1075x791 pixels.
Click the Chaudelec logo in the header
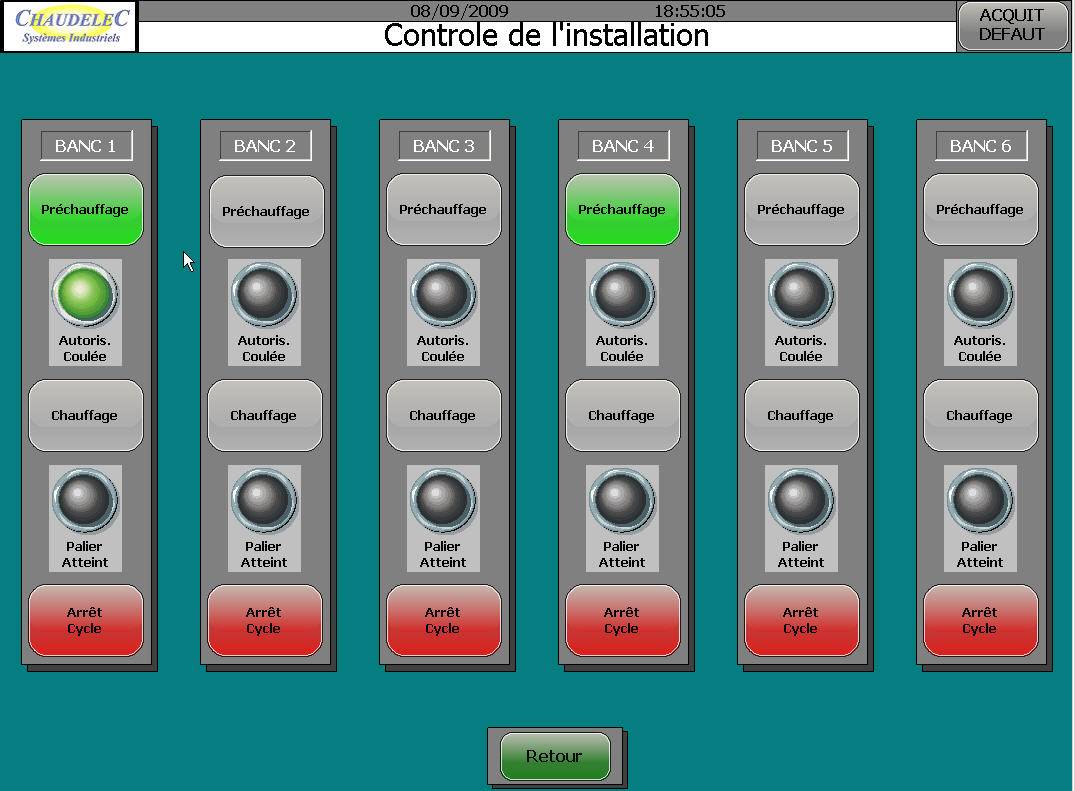click(70, 26)
